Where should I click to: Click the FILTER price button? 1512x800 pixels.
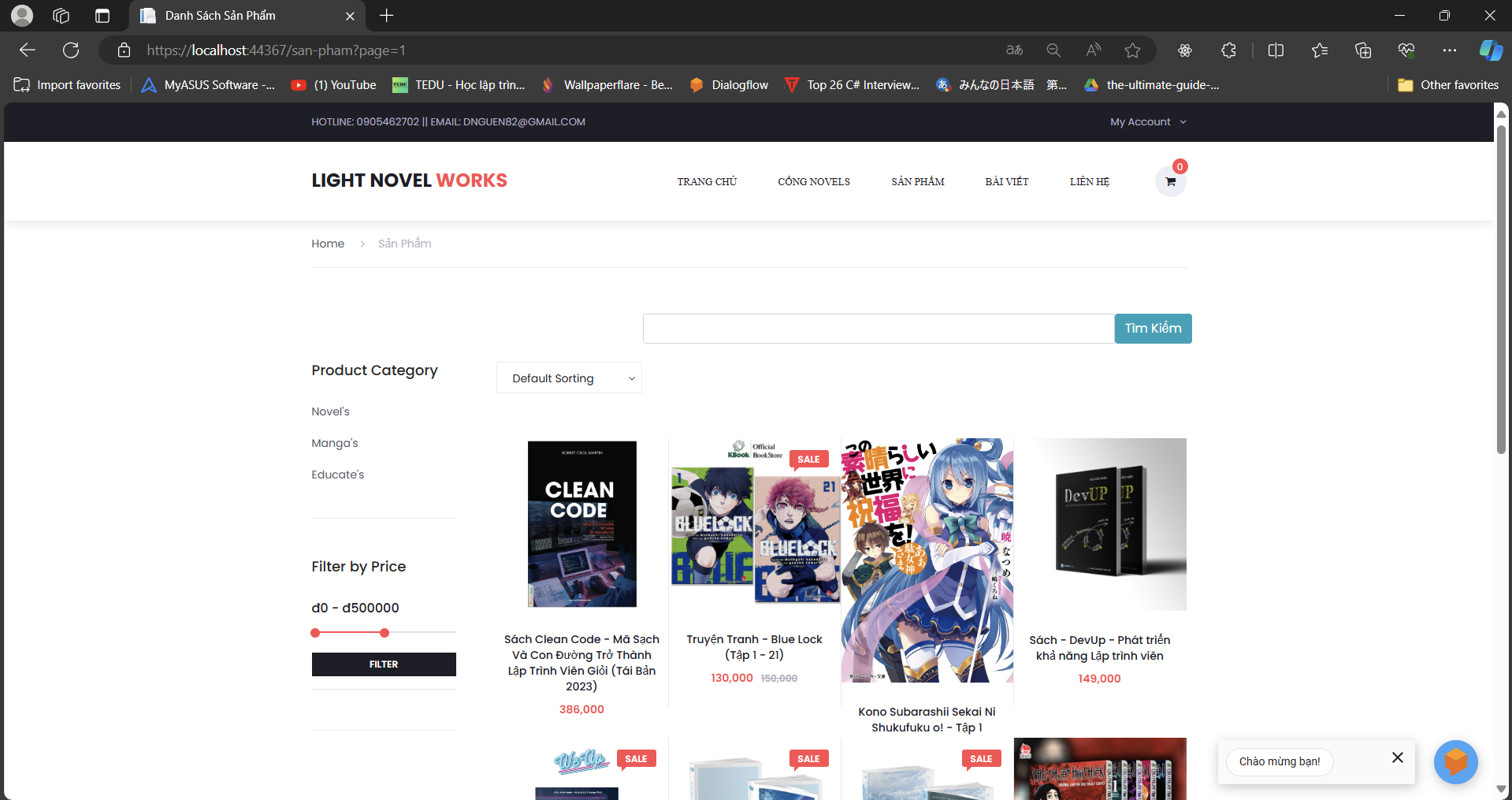pos(384,664)
